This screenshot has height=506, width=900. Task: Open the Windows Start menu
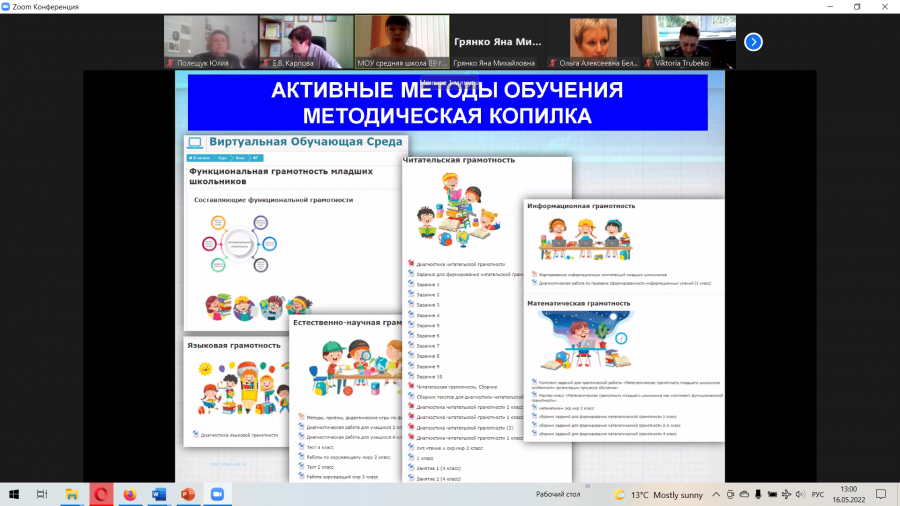coord(14,494)
